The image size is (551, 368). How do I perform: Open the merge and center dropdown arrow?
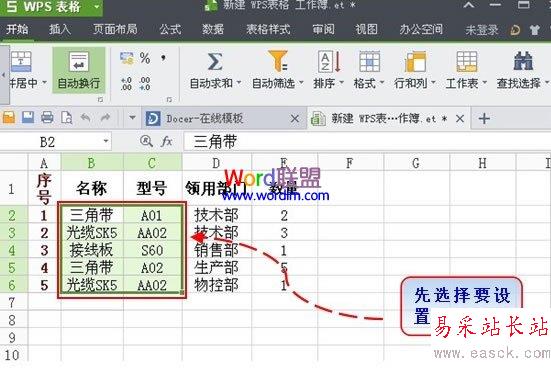click(44, 83)
